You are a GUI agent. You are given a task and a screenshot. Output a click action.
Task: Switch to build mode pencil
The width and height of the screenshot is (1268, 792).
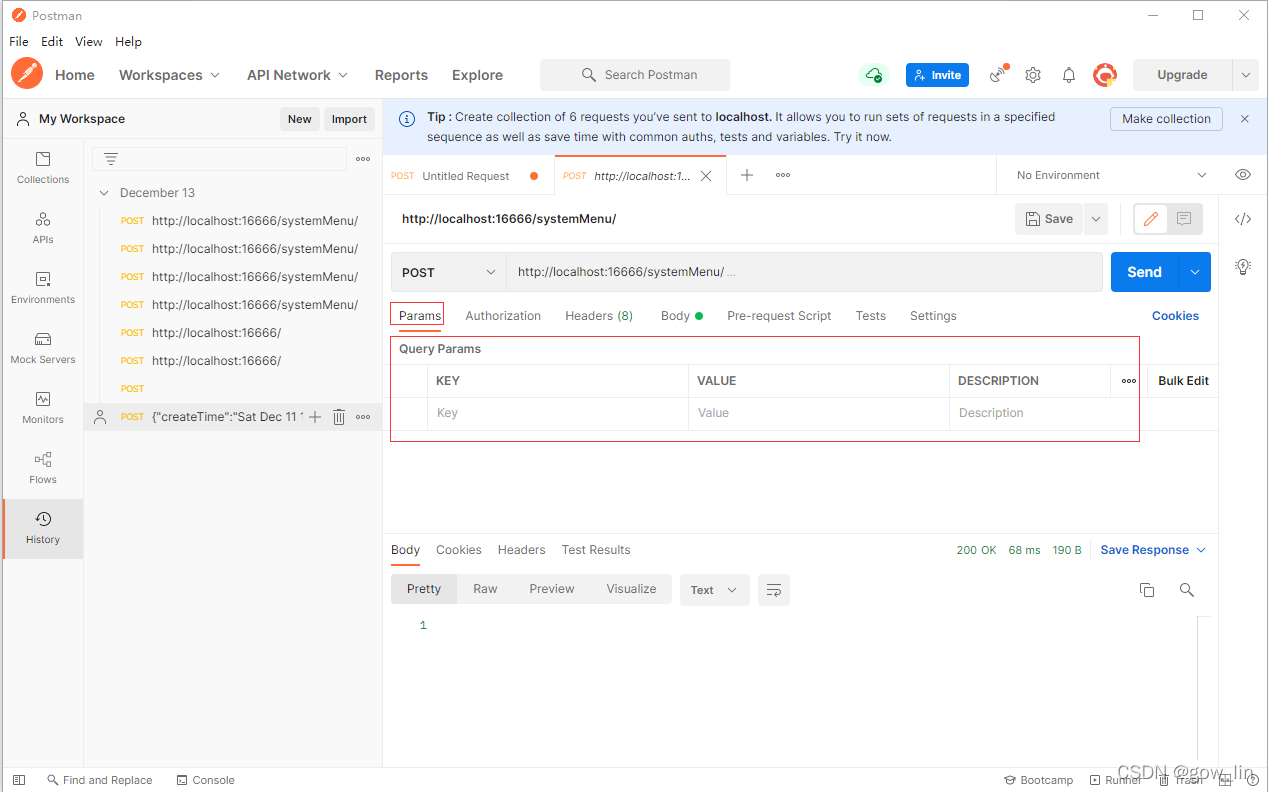click(1151, 219)
